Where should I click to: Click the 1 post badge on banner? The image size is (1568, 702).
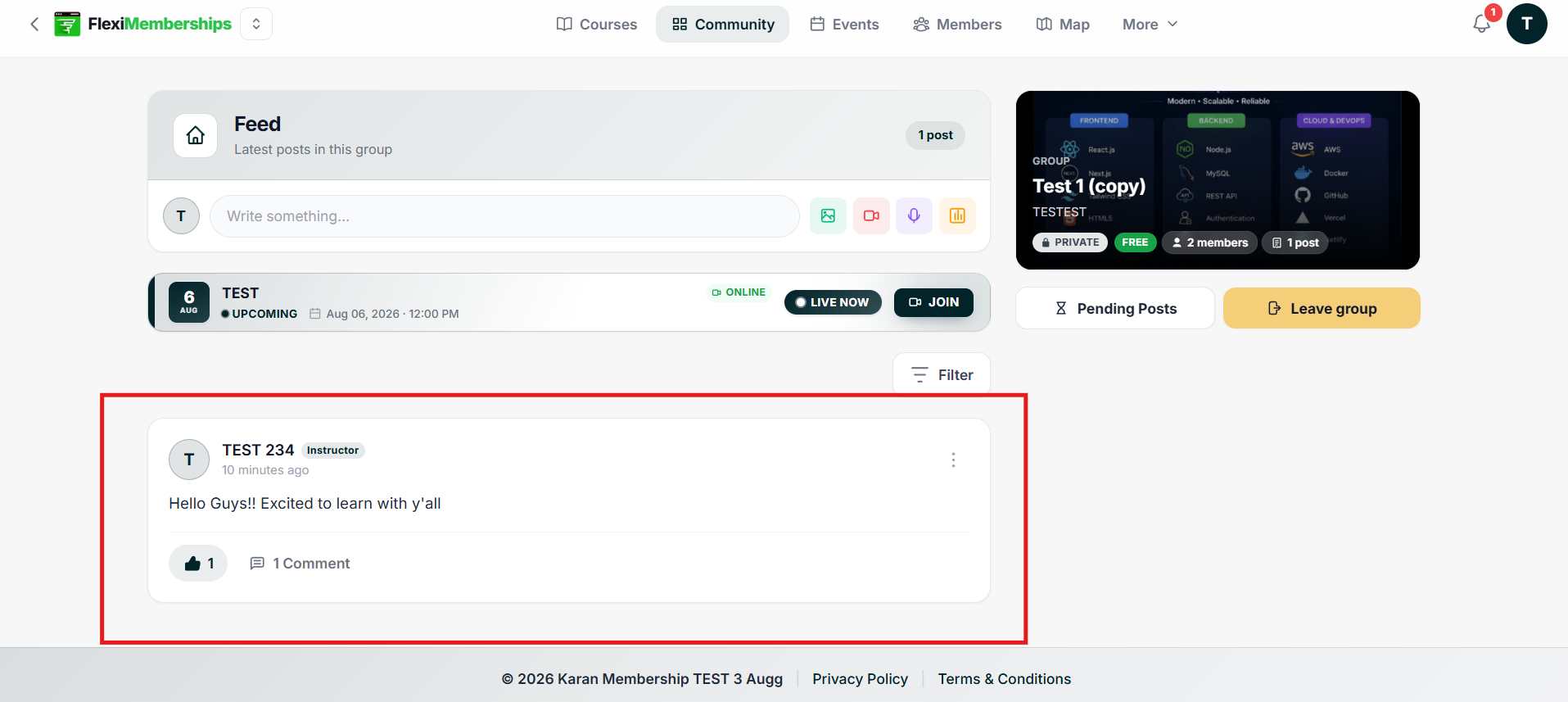1295,242
